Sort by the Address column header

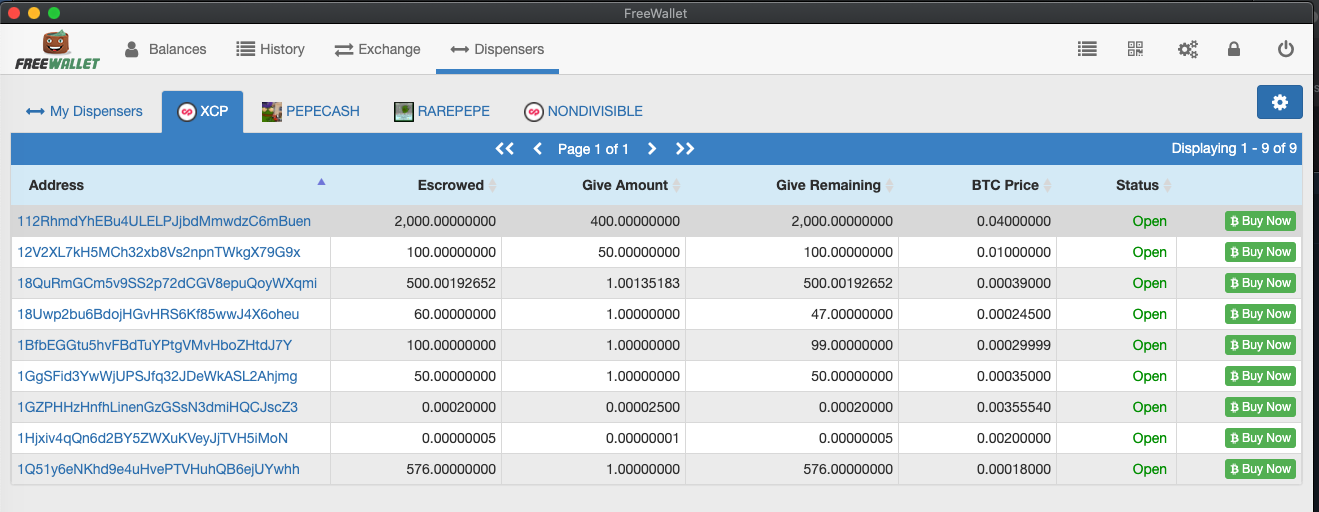click(x=170, y=185)
